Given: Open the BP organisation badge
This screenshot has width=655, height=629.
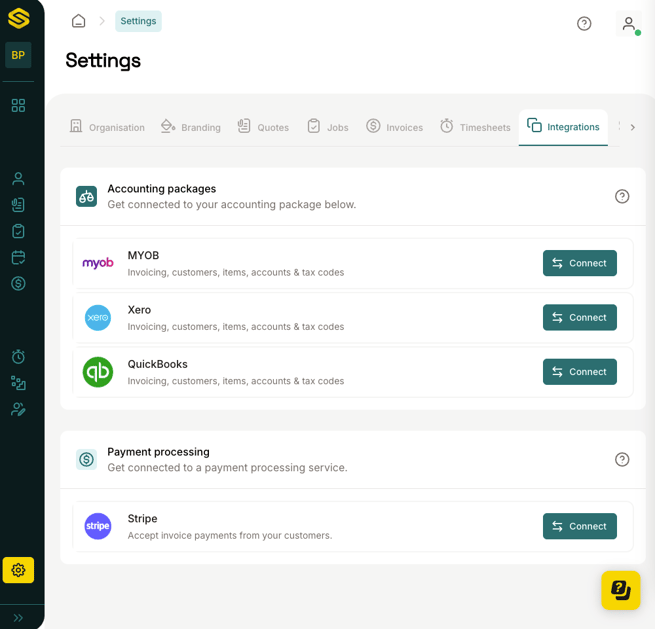Looking at the screenshot, I should pyautogui.click(x=18, y=55).
